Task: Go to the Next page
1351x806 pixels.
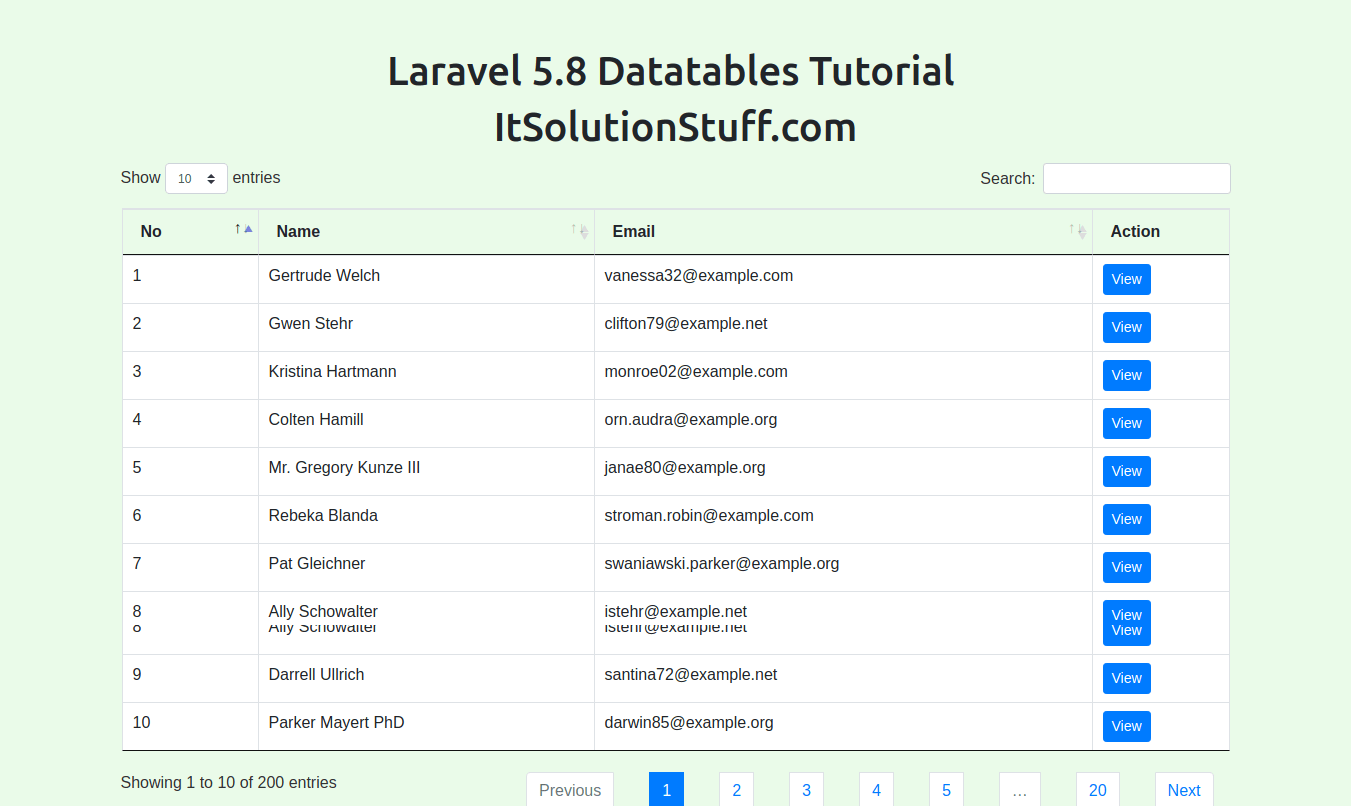Action: click(x=1184, y=789)
